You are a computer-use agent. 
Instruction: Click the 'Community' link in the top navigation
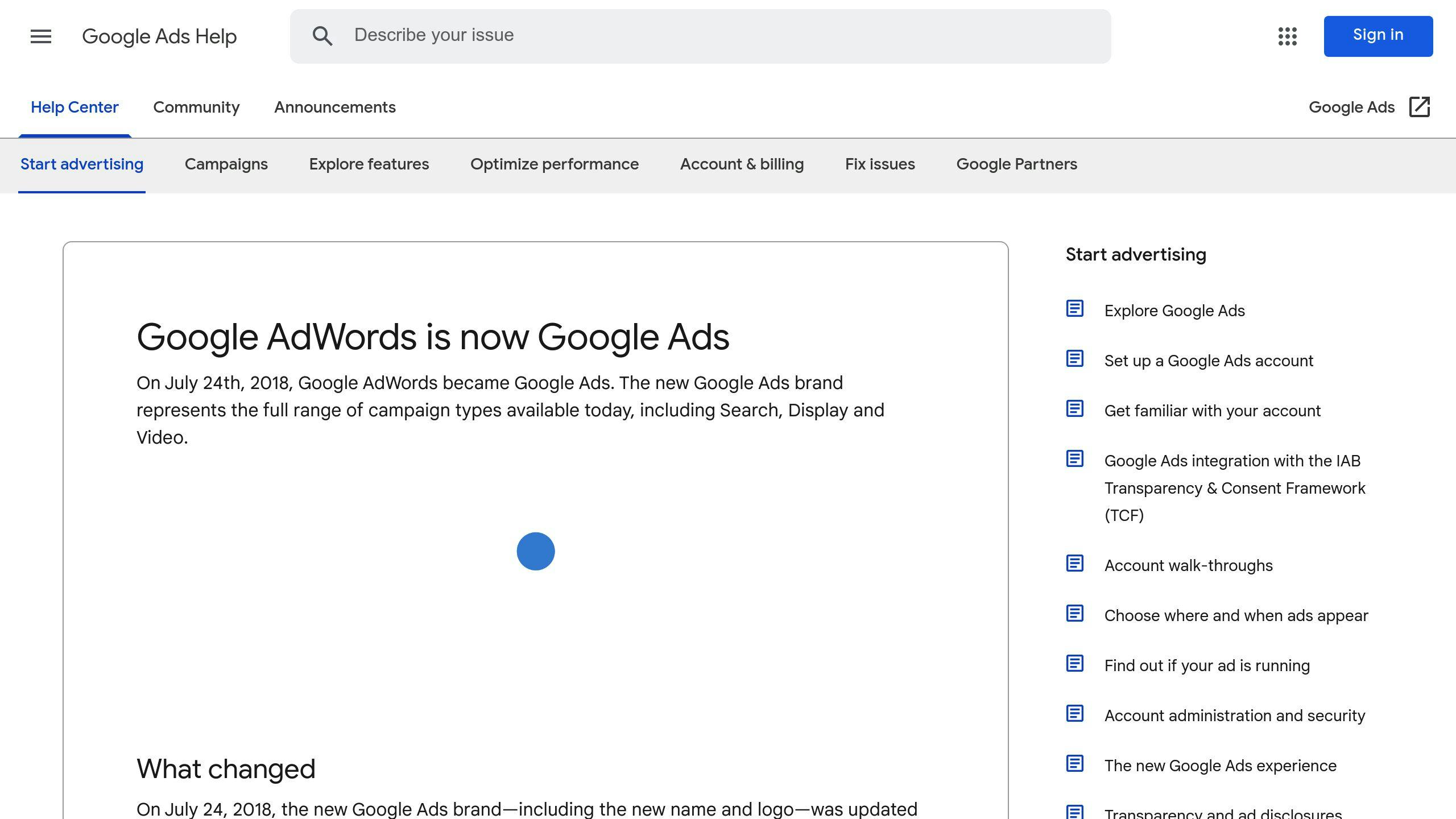pos(196,108)
